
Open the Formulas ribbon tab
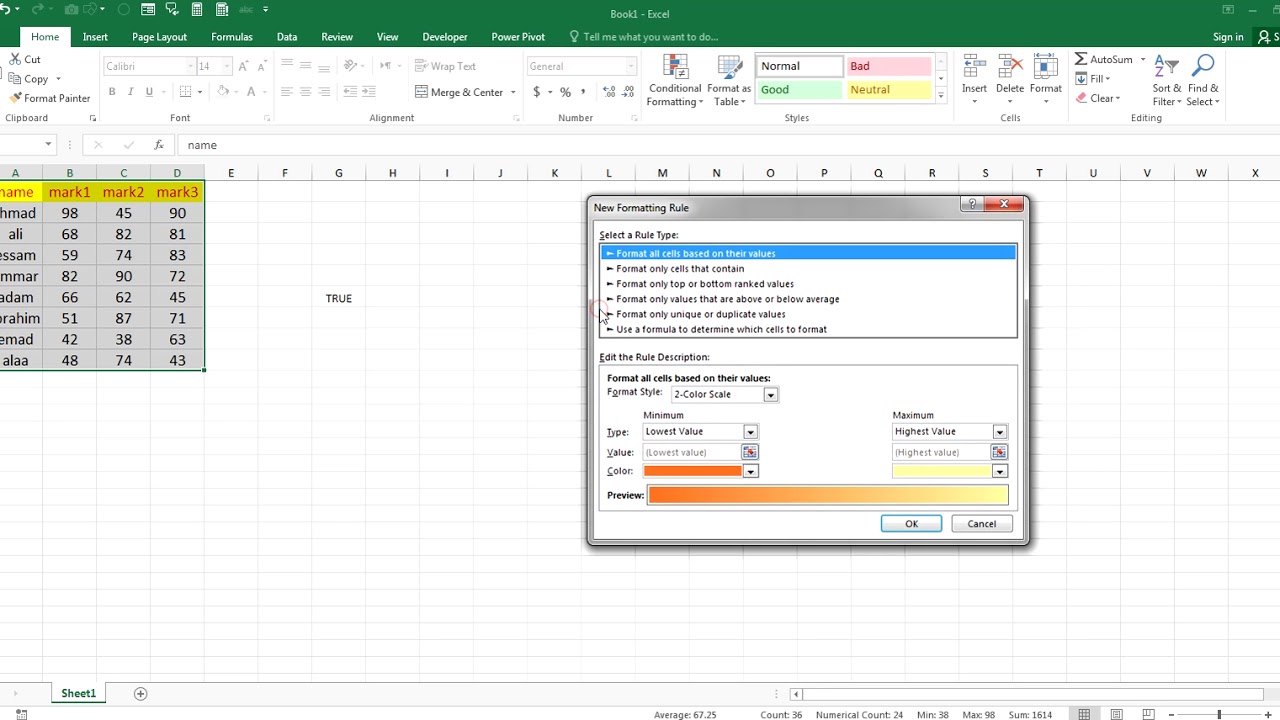click(231, 37)
